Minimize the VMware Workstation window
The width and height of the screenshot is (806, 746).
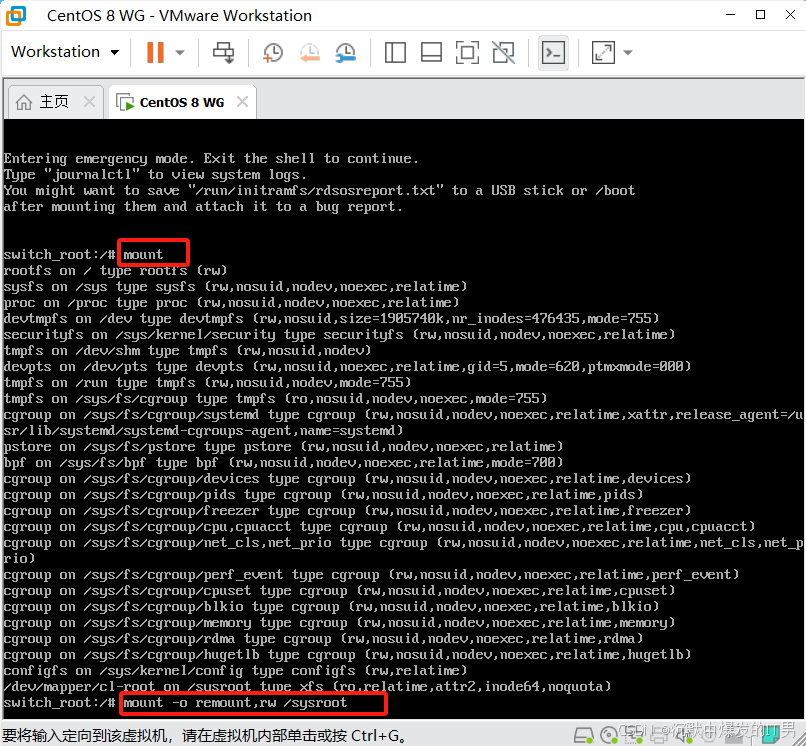pyautogui.click(x=730, y=15)
